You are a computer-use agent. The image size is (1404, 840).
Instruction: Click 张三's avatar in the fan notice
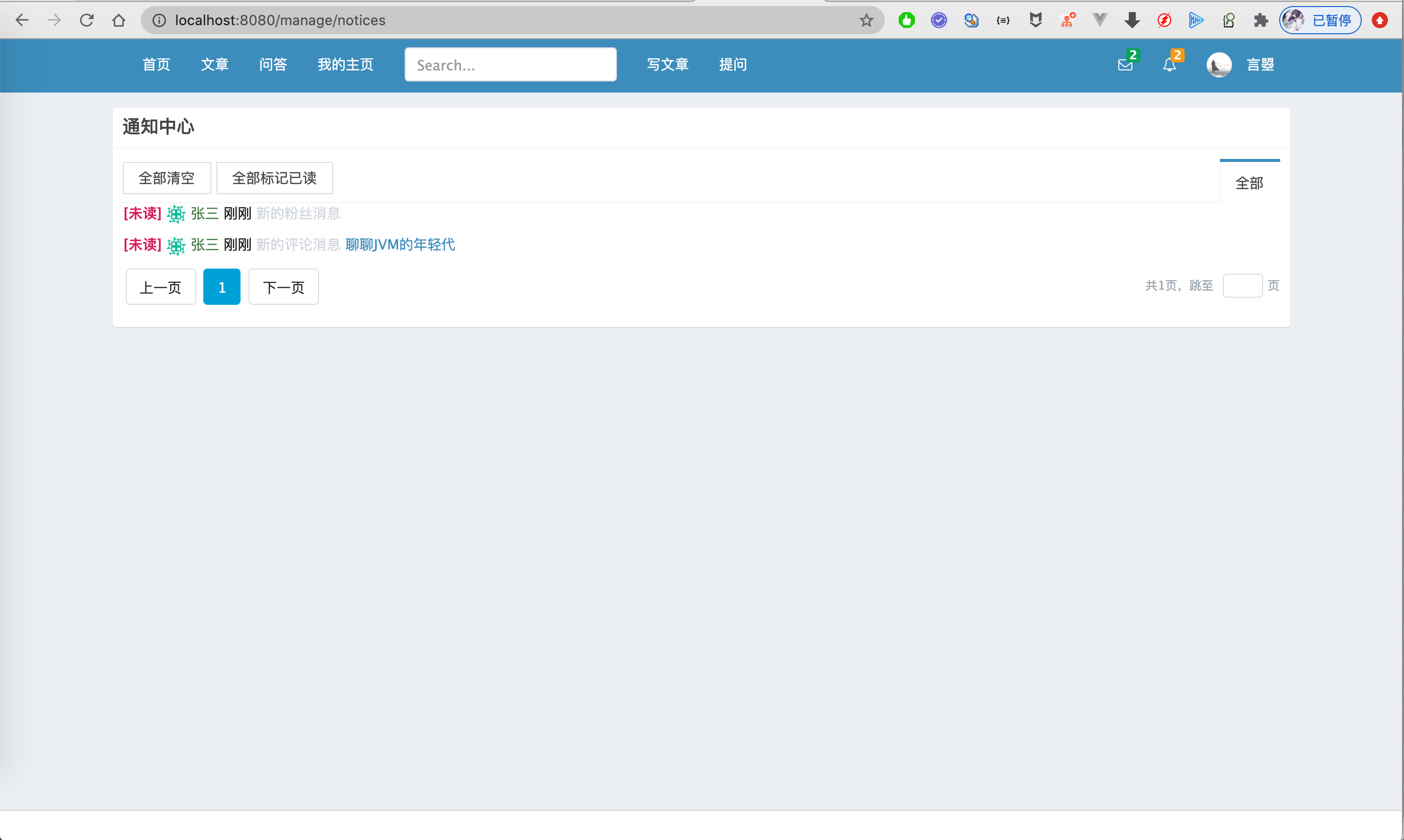coord(176,214)
